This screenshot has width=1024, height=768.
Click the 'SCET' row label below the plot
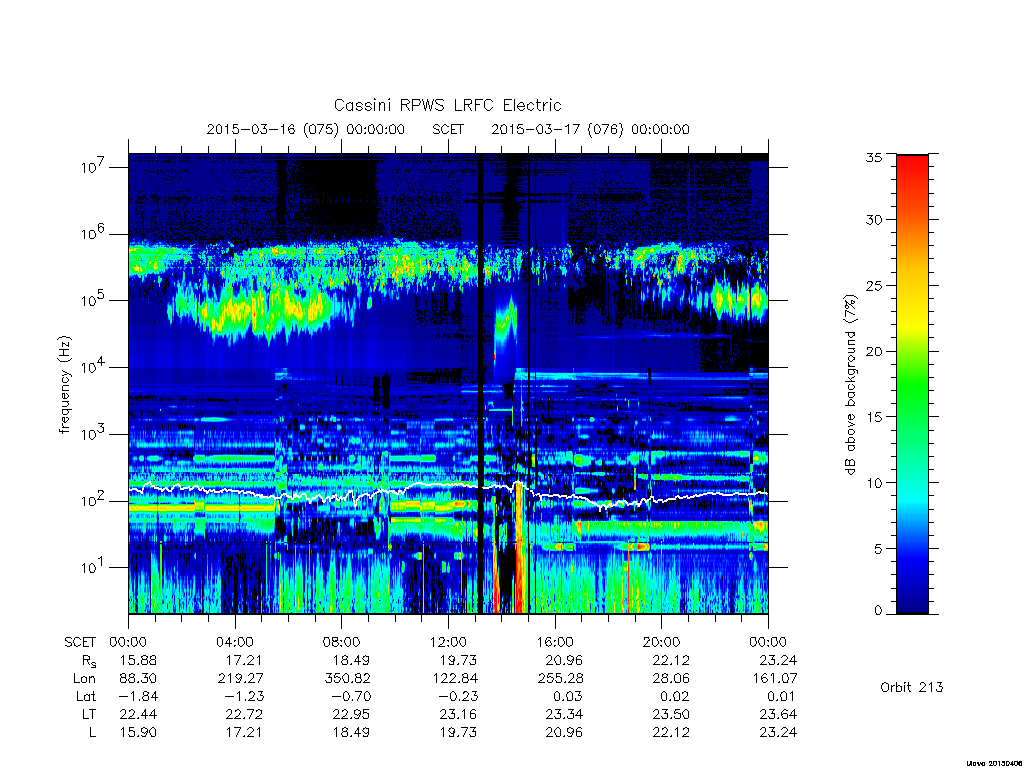tap(80, 643)
